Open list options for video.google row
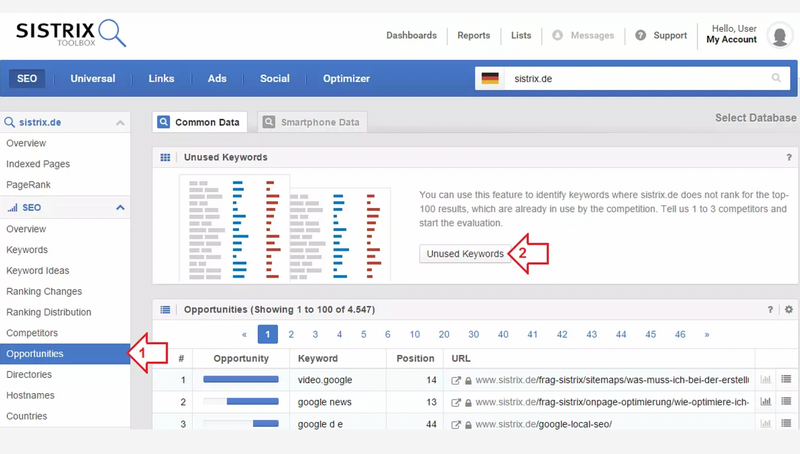 [x=786, y=379]
